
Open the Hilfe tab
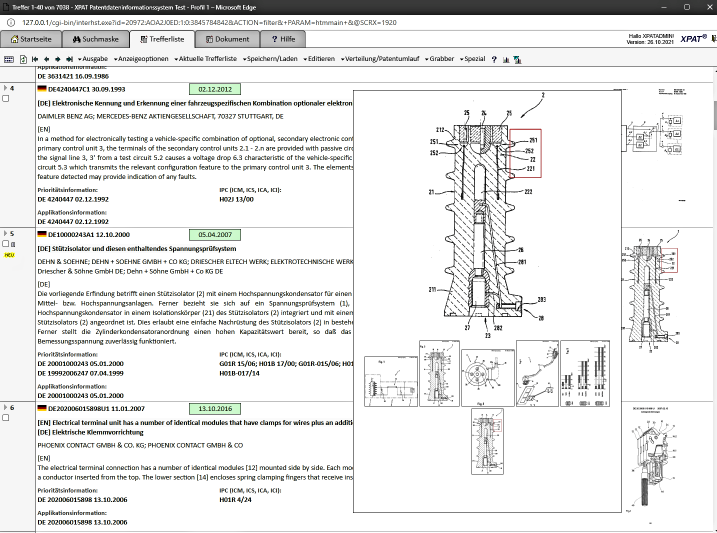point(283,39)
